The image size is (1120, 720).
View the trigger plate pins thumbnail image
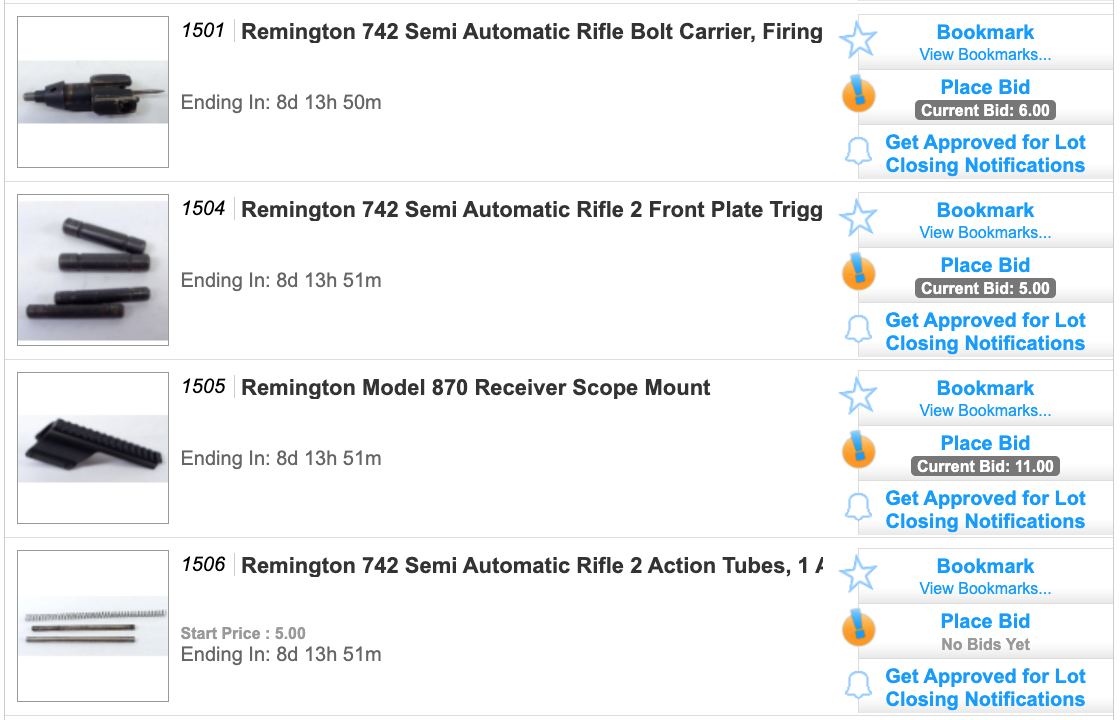(x=93, y=270)
